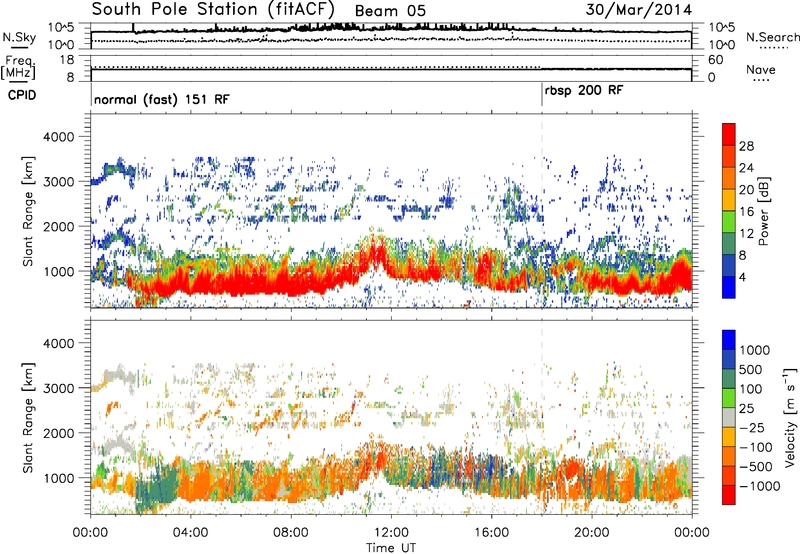Click the "-500" tick on the Velocity colorbar
The height and width of the screenshot is (554, 800).
tap(755, 466)
